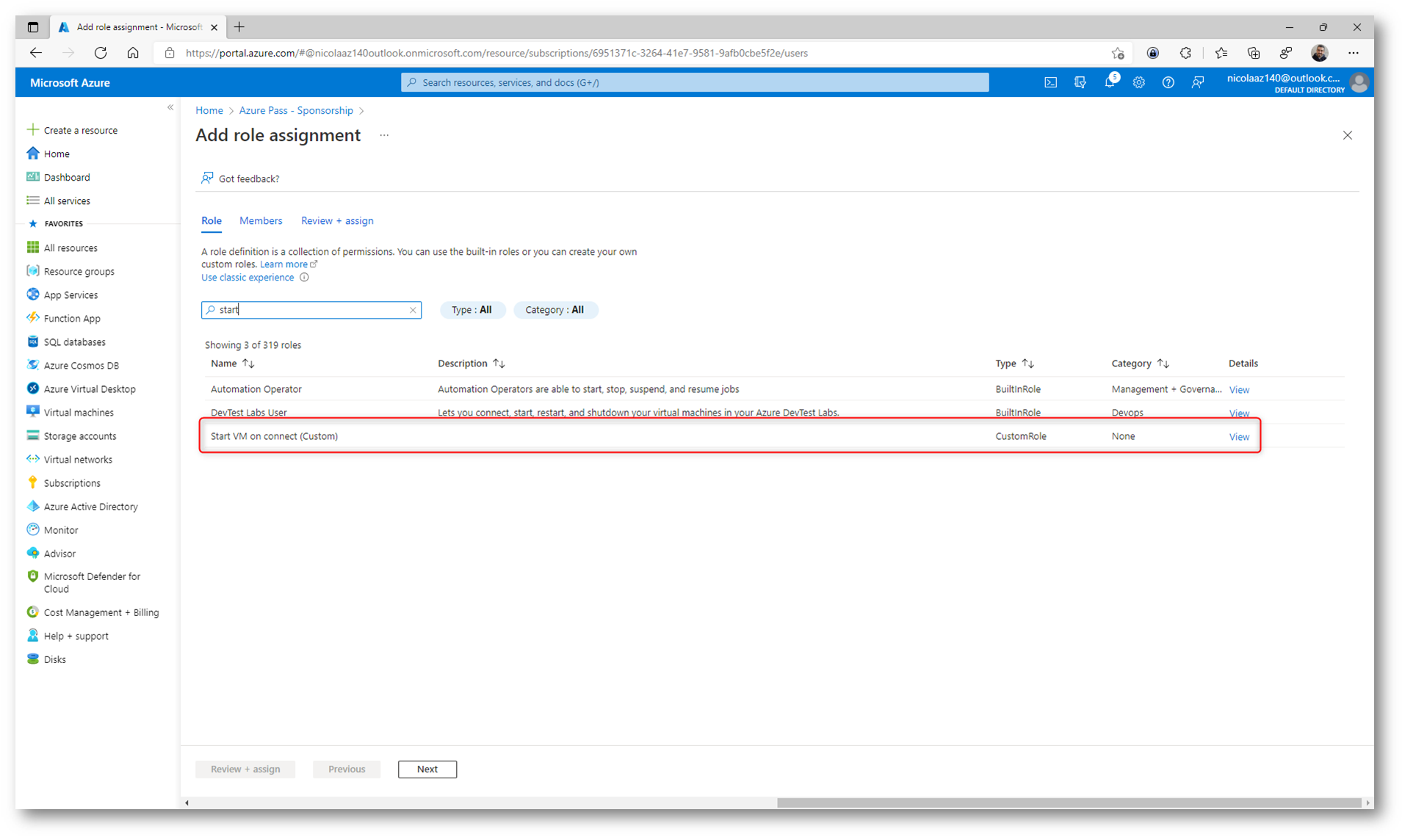This screenshot has height=840, width=1405.
Task: Open browser extensions puzzle icon
Action: coord(1185,53)
